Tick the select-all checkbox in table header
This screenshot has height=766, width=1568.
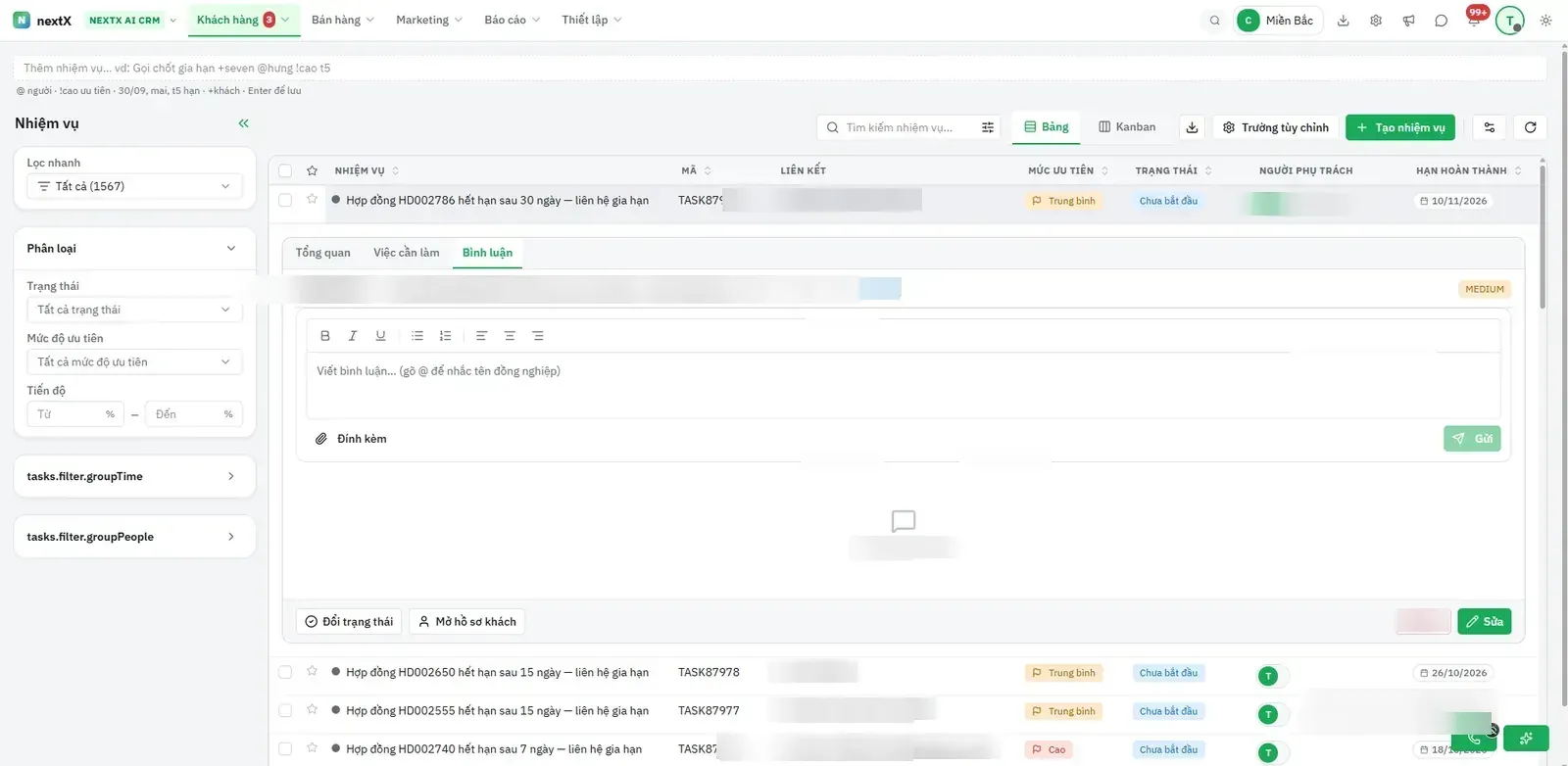coord(285,170)
